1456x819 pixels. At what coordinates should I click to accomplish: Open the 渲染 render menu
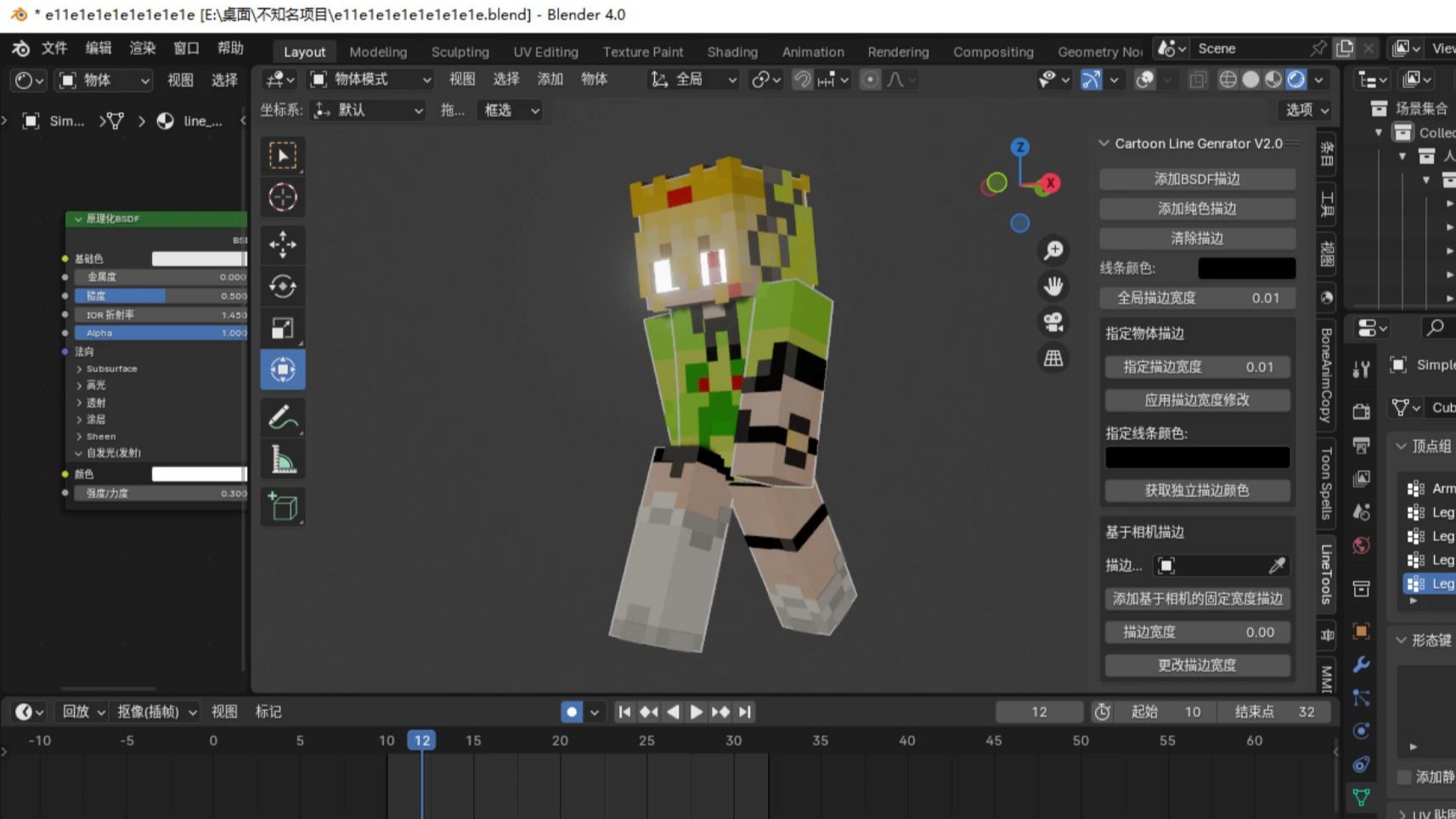[142, 48]
